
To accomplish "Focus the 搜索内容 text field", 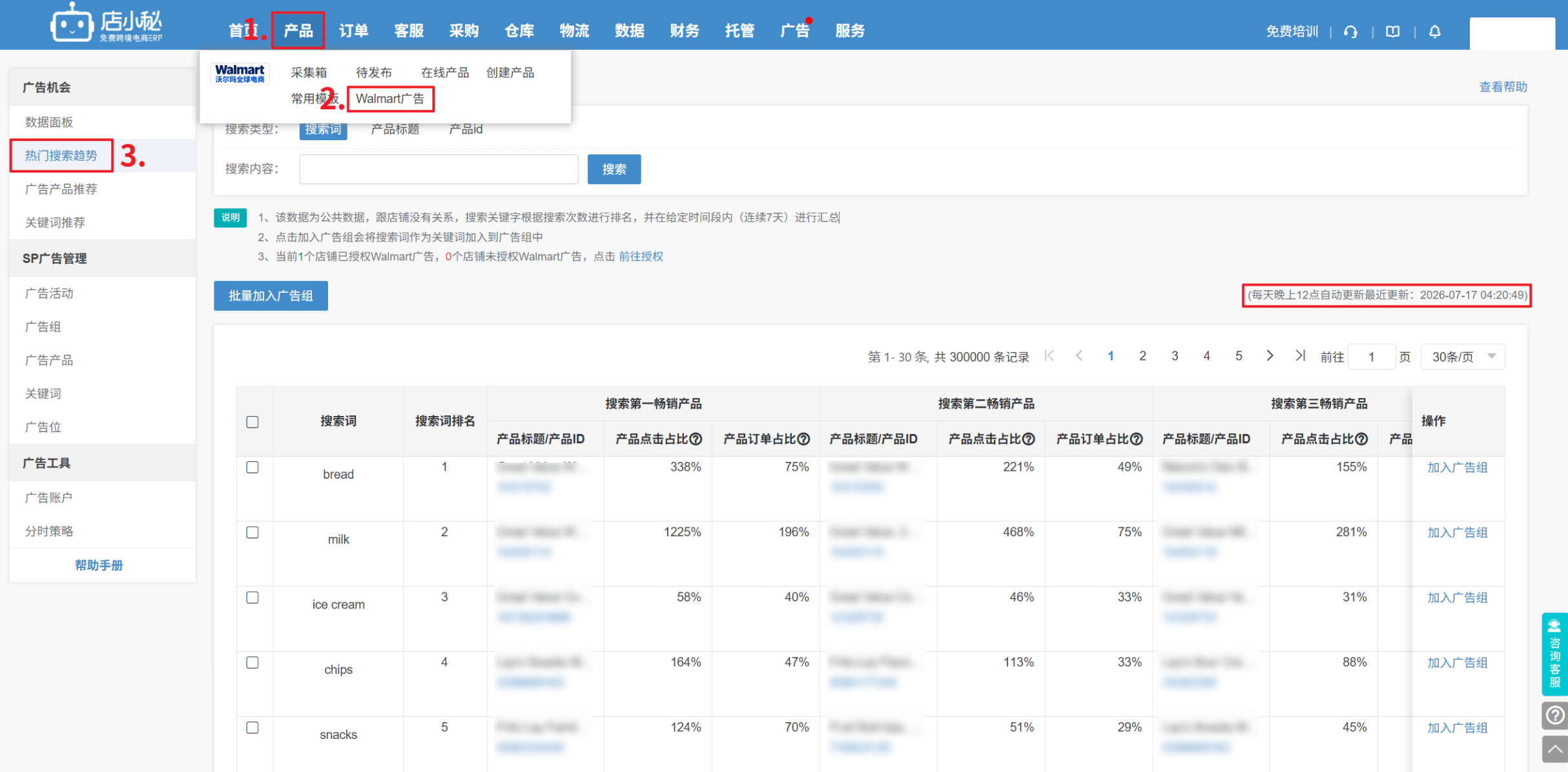I will pos(438,169).
